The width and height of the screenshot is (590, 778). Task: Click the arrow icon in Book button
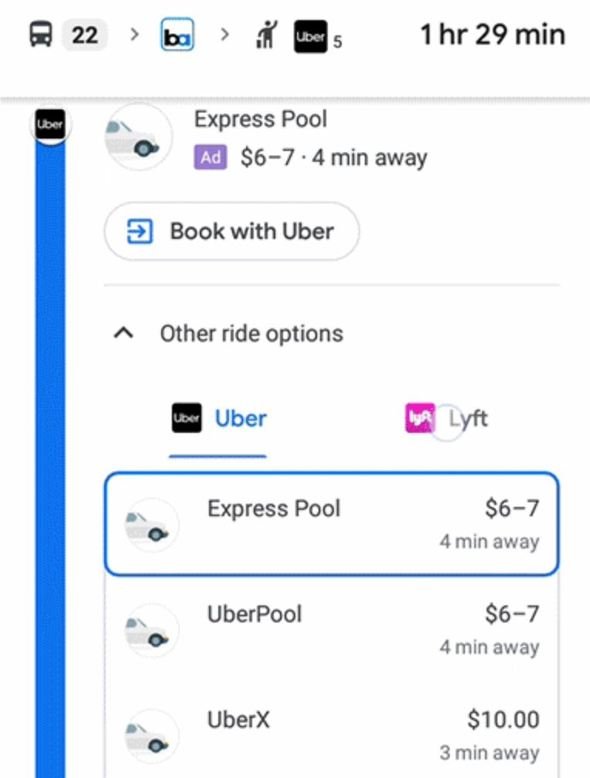[x=139, y=231]
